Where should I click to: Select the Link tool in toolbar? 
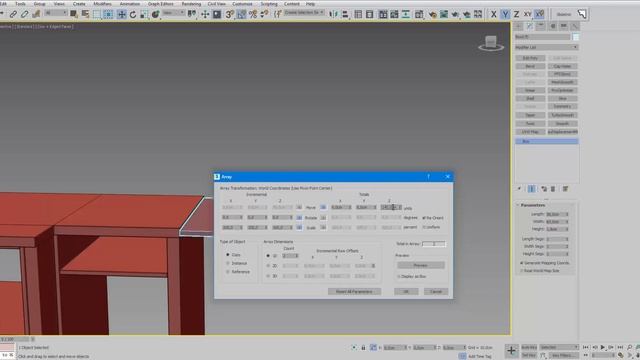coord(13,14)
